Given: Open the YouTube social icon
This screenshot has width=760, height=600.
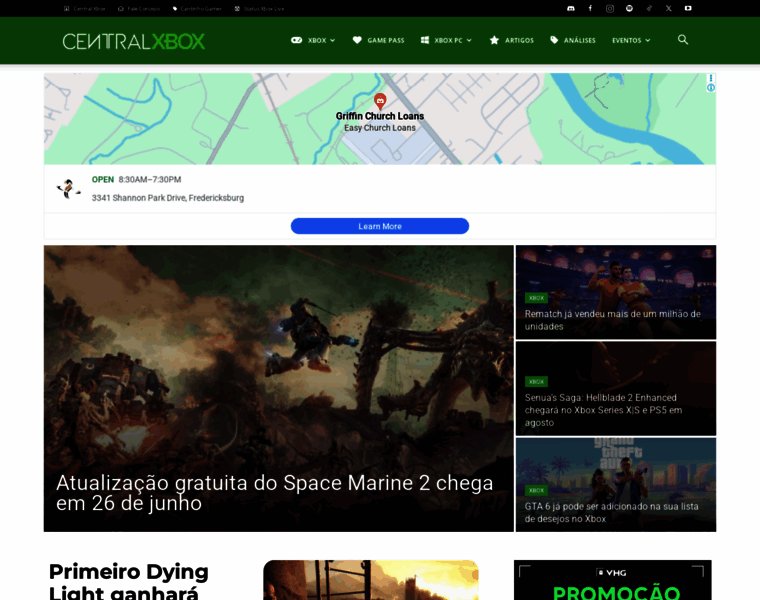Looking at the screenshot, I should (688, 8).
